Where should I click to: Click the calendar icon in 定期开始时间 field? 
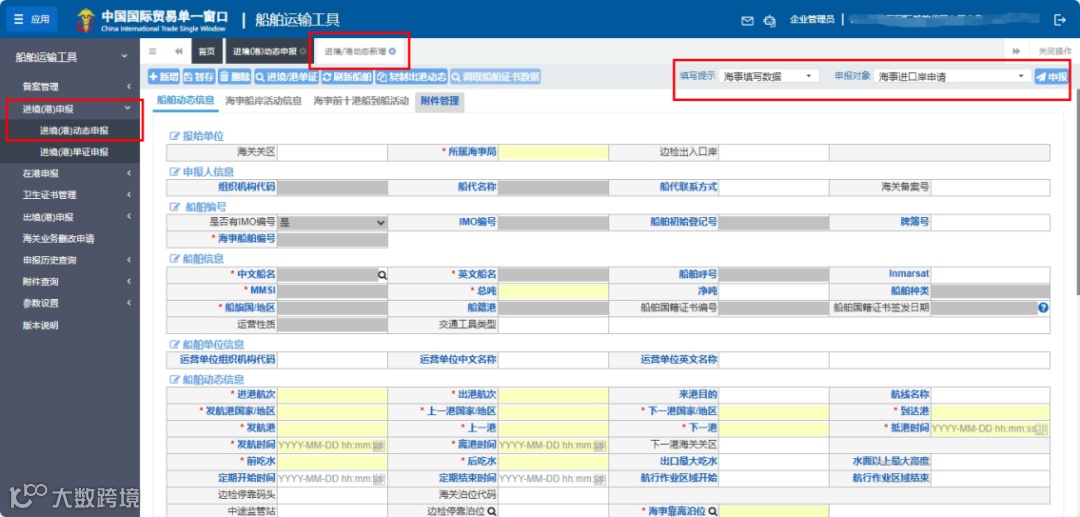[x=379, y=477]
